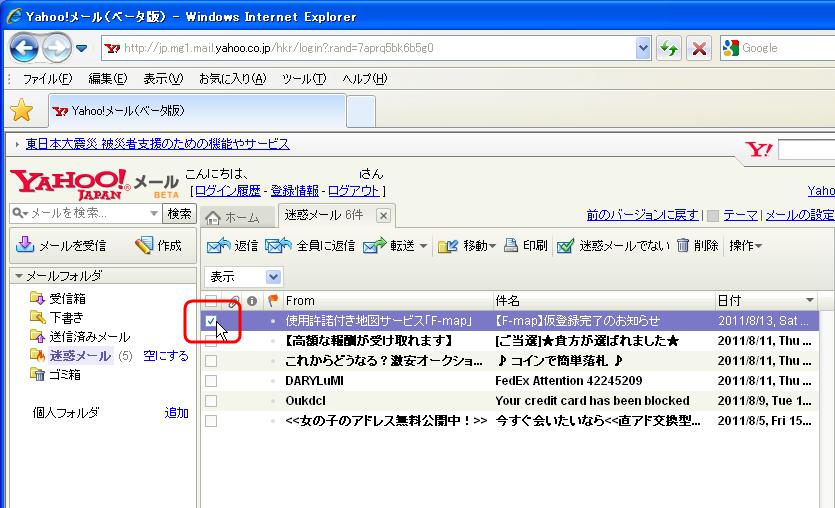
Task: Check the <<女の子のアドレス無料公開中 mail checkbox
Action: tap(211, 421)
